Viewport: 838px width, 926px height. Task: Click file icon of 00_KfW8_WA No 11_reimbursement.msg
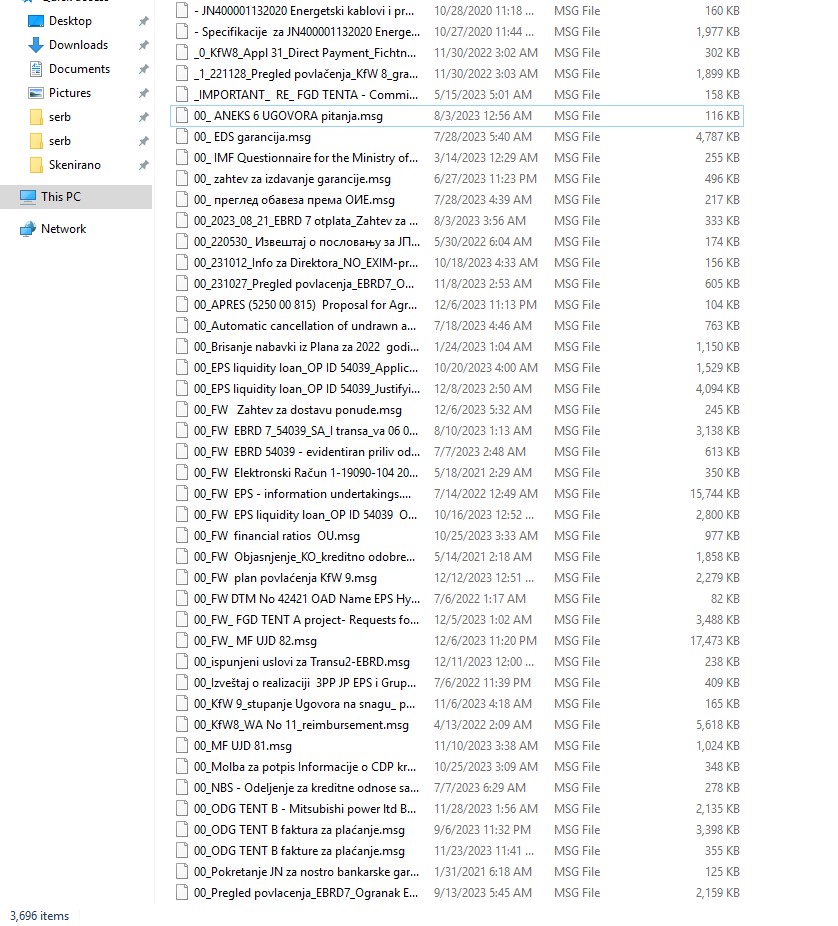pos(182,725)
